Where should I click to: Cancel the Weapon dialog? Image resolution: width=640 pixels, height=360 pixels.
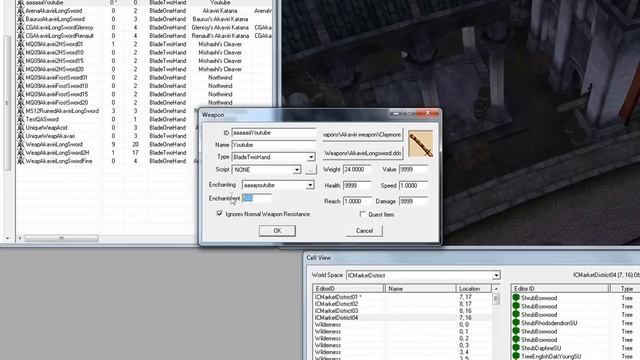pos(364,231)
